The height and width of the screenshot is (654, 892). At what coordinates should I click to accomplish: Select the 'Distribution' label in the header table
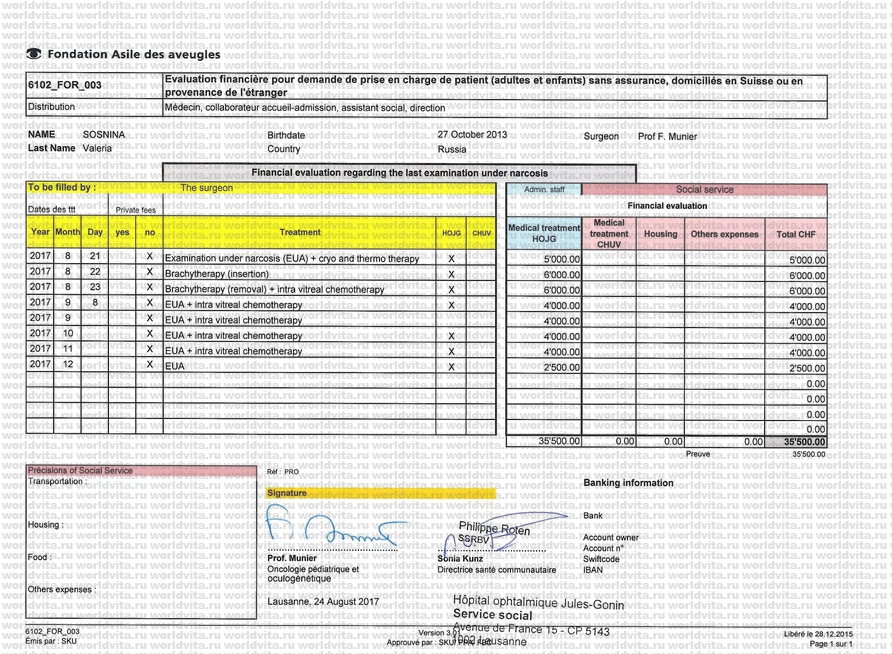[51, 107]
